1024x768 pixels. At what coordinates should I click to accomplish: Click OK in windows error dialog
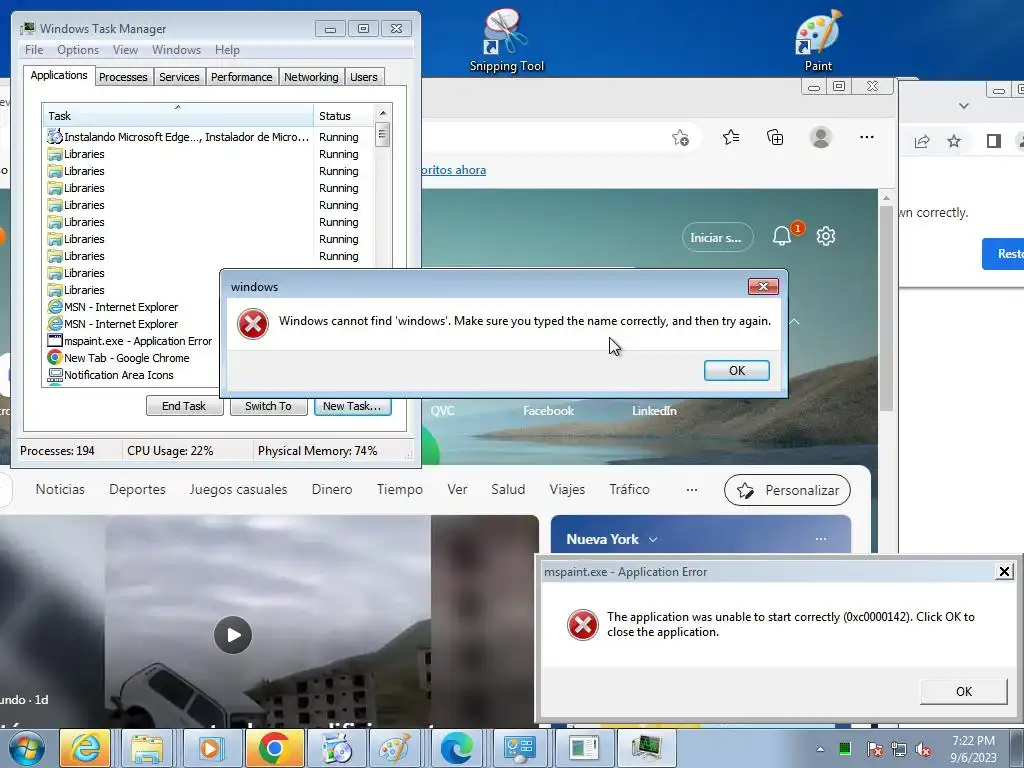click(737, 371)
